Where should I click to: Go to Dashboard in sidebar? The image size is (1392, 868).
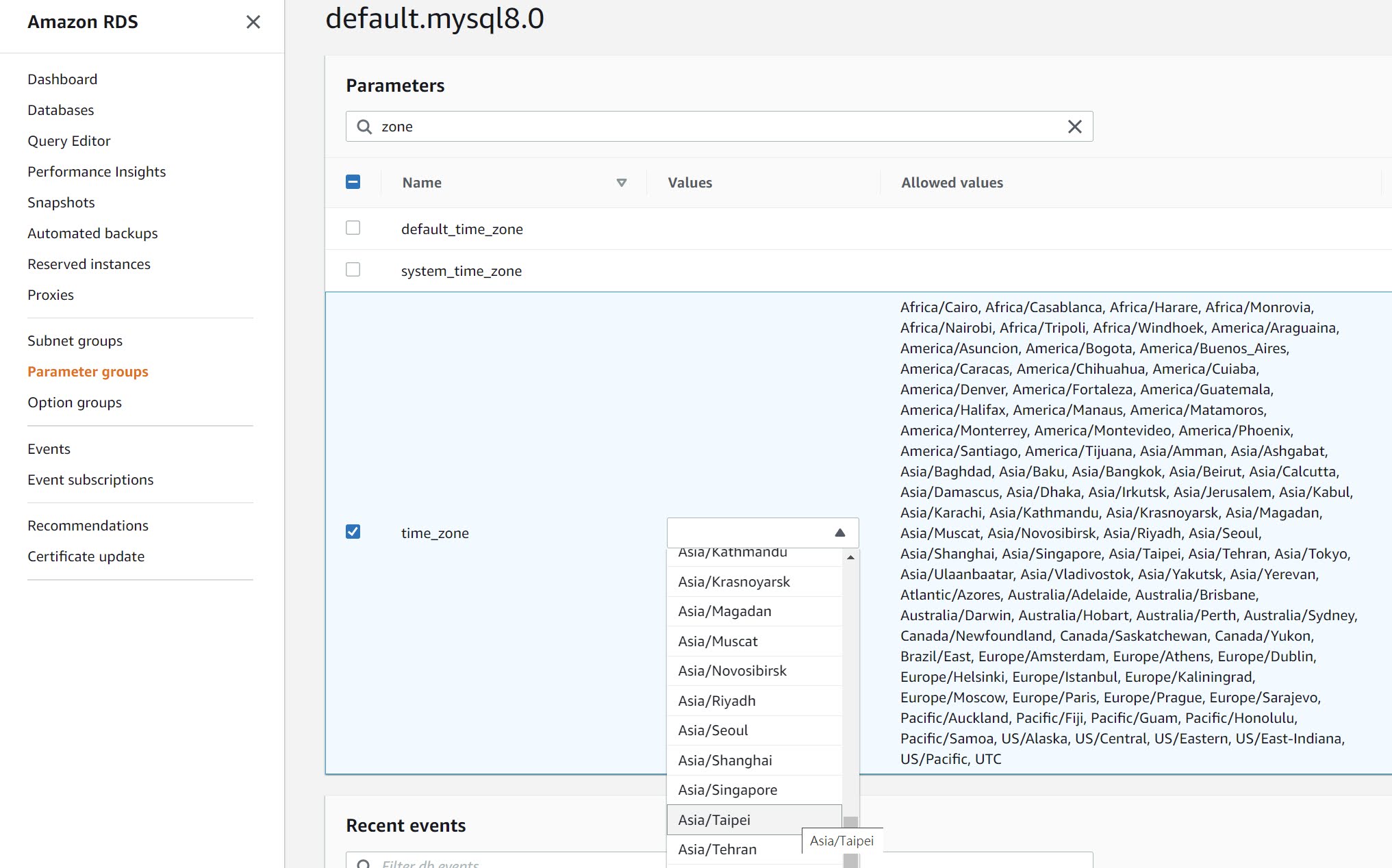(62, 79)
